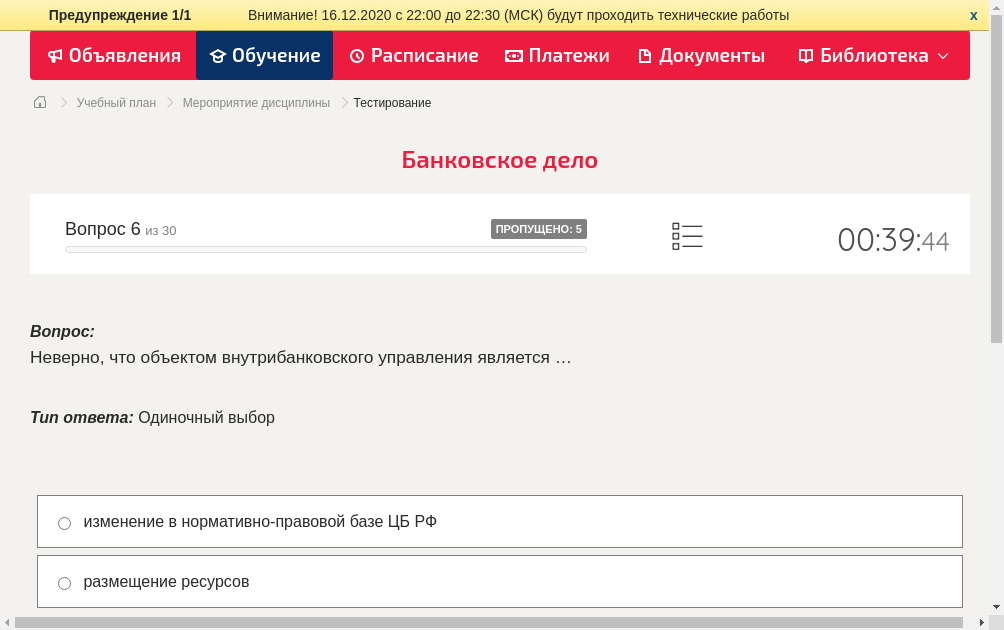The height and width of the screenshot is (630, 1004).
Task: Click the 'ПРОПУЩЕНО: 5' badge
Action: point(540,228)
